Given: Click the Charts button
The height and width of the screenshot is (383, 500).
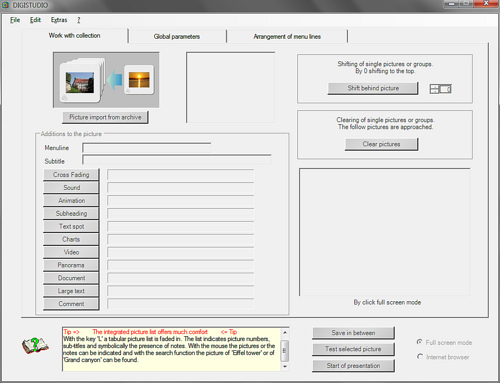Looking at the screenshot, I should 71,239.
